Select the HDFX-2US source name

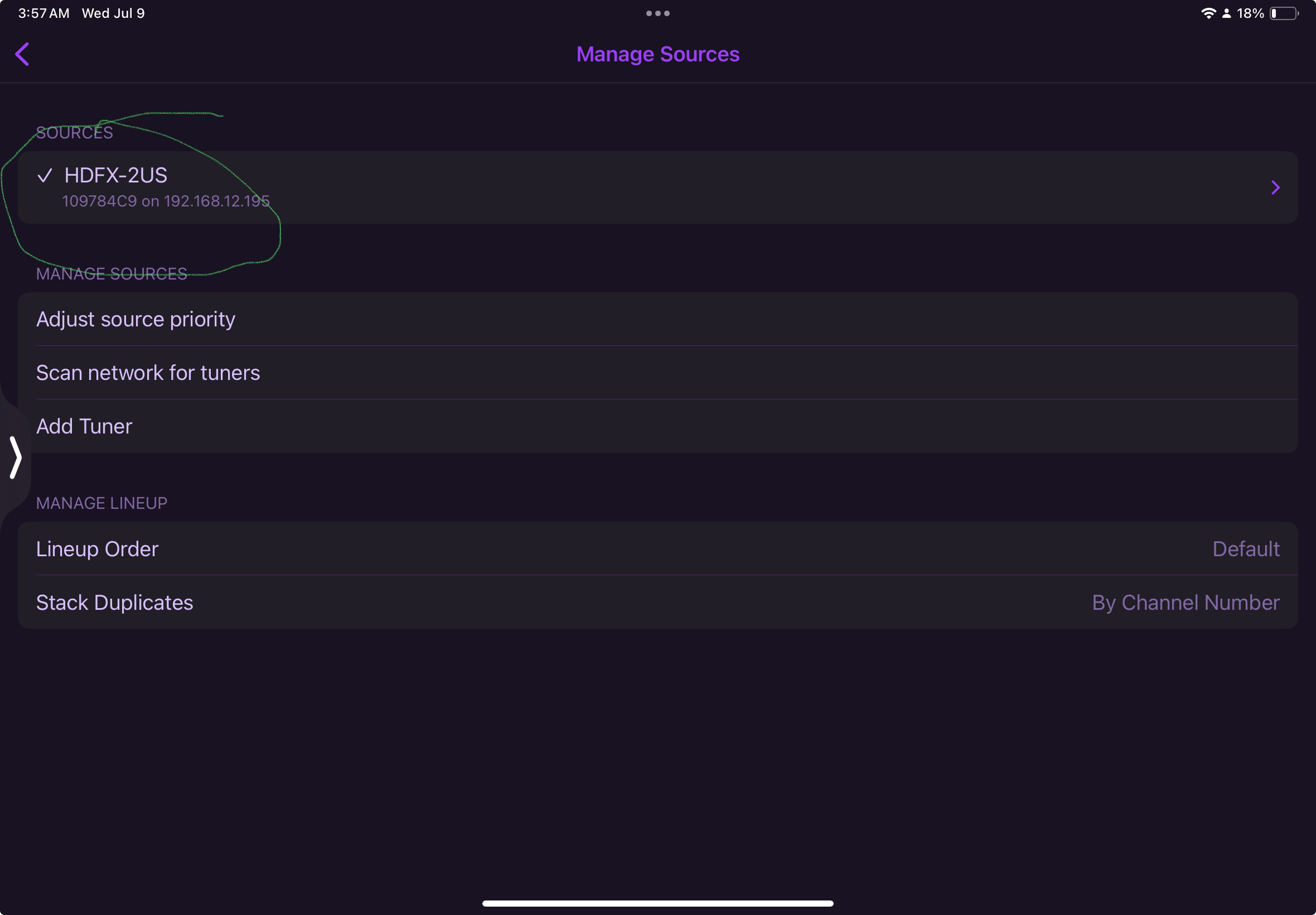click(116, 175)
